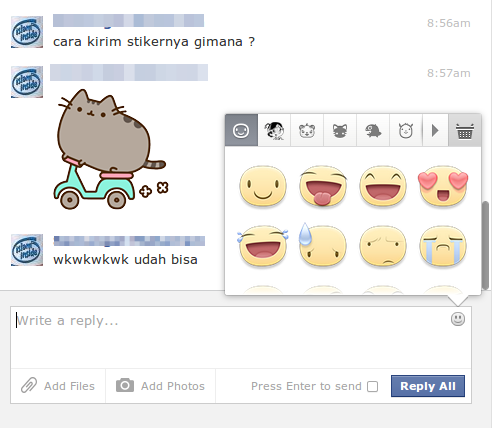The width and height of the screenshot is (494, 428).
Task: Send the big grin face sticker
Action: tap(383, 186)
